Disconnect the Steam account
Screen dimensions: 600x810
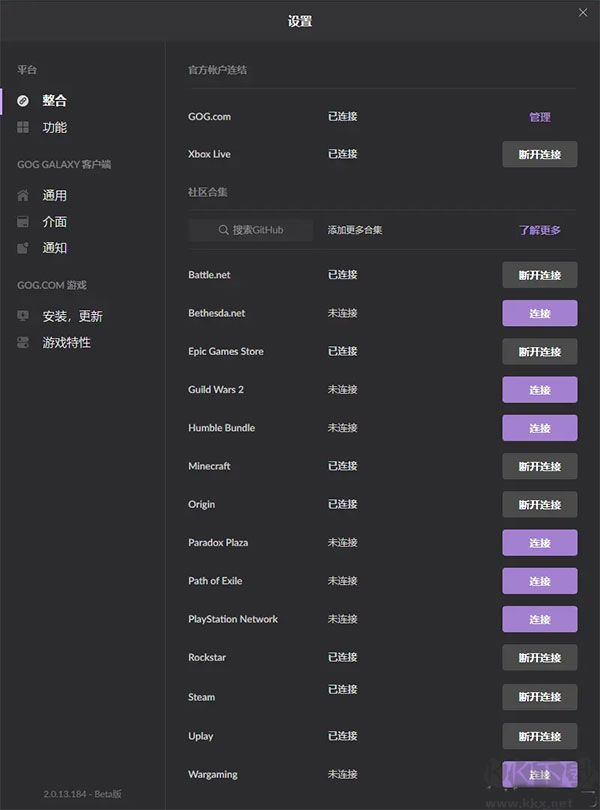(539, 698)
